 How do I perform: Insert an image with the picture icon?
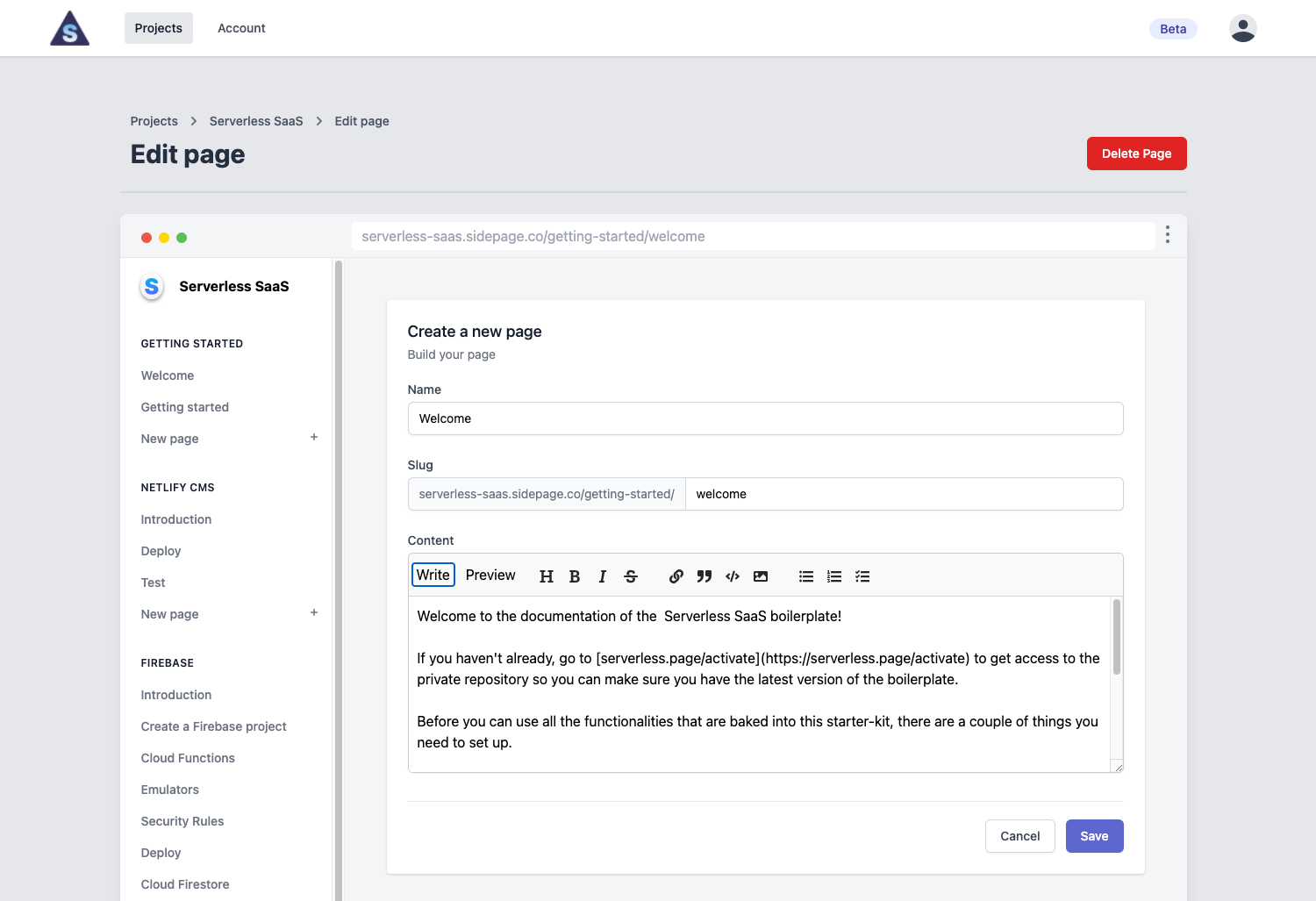761,576
